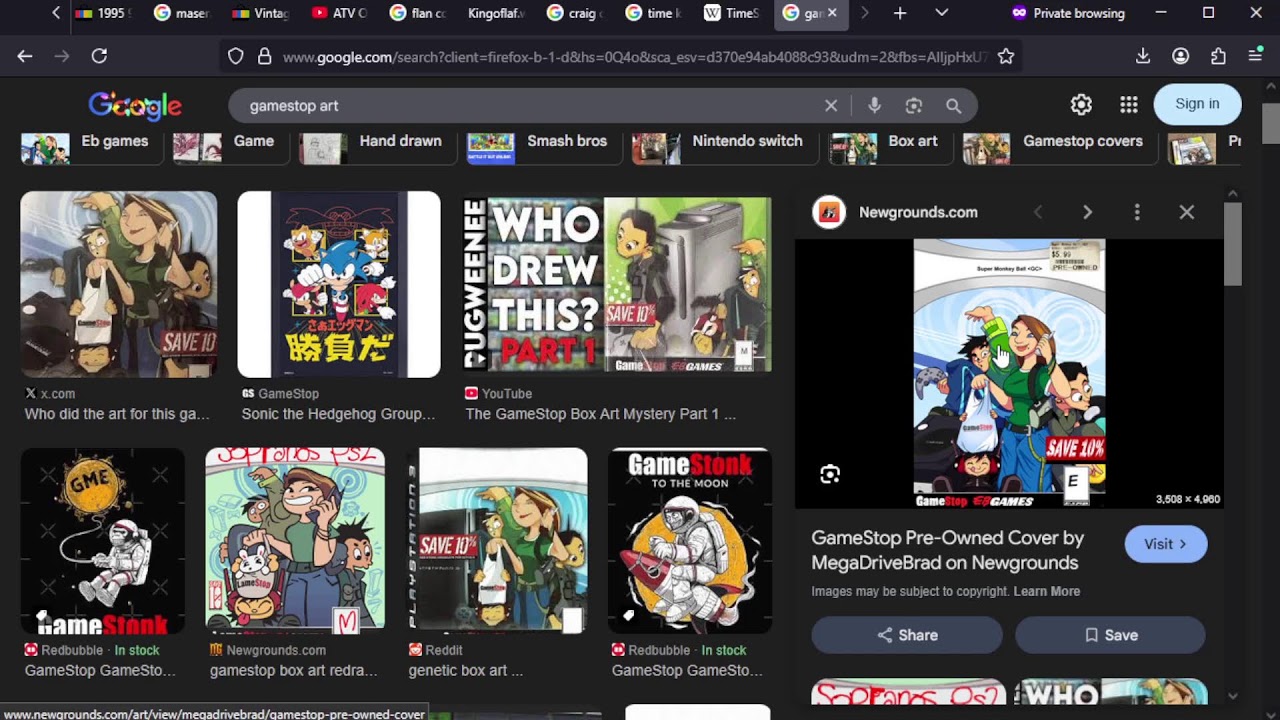Image resolution: width=1280 pixels, height=720 pixels.
Task: Search by image using the Google Lens icon
Action: point(913,105)
